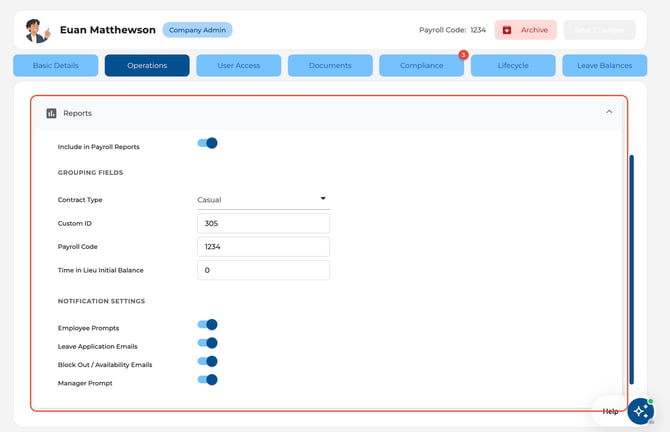Open the Contract Type dropdown
670x432 pixels.
(x=263, y=200)
